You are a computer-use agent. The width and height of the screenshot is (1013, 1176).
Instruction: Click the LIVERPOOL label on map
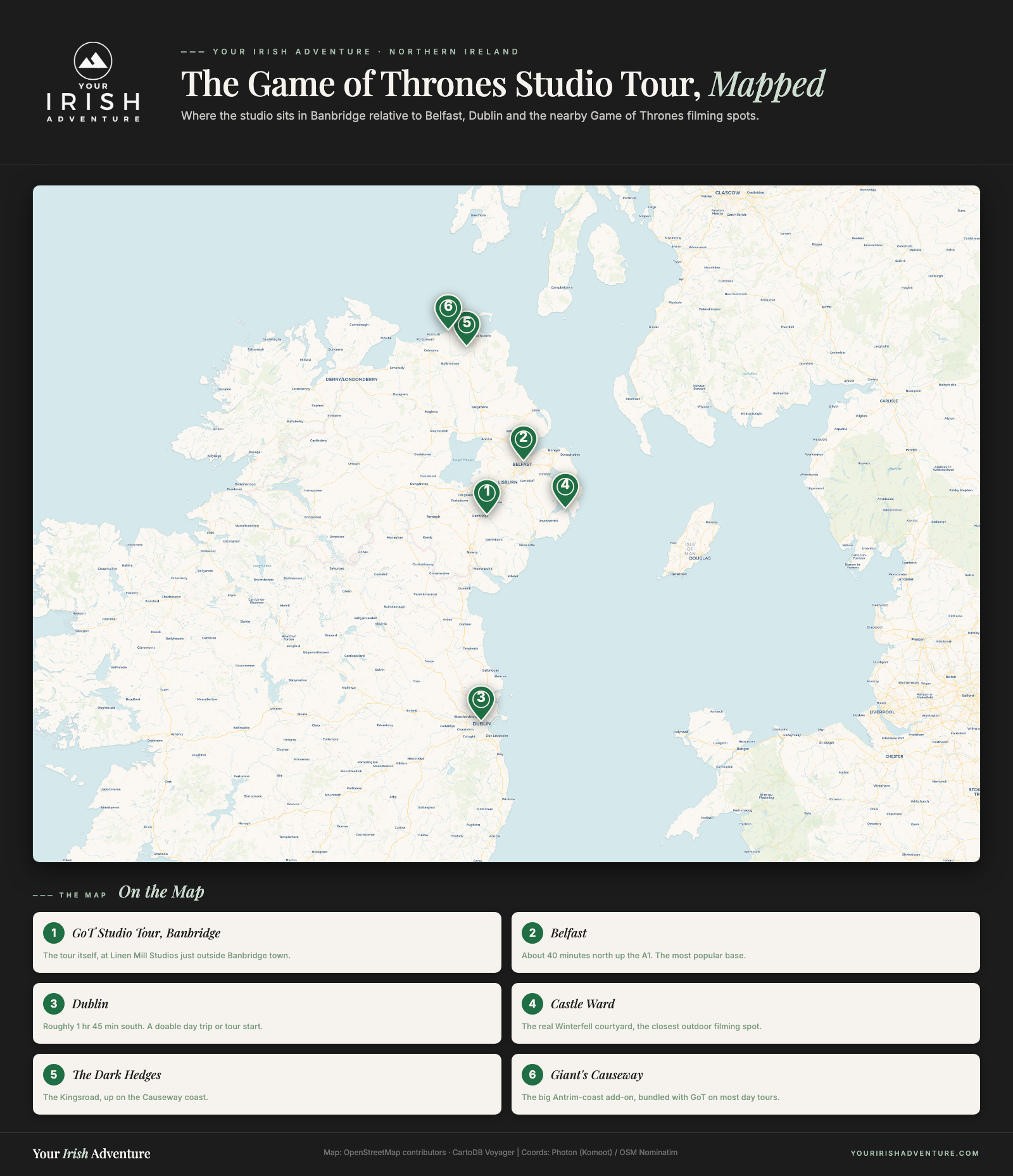click(882, 712)
